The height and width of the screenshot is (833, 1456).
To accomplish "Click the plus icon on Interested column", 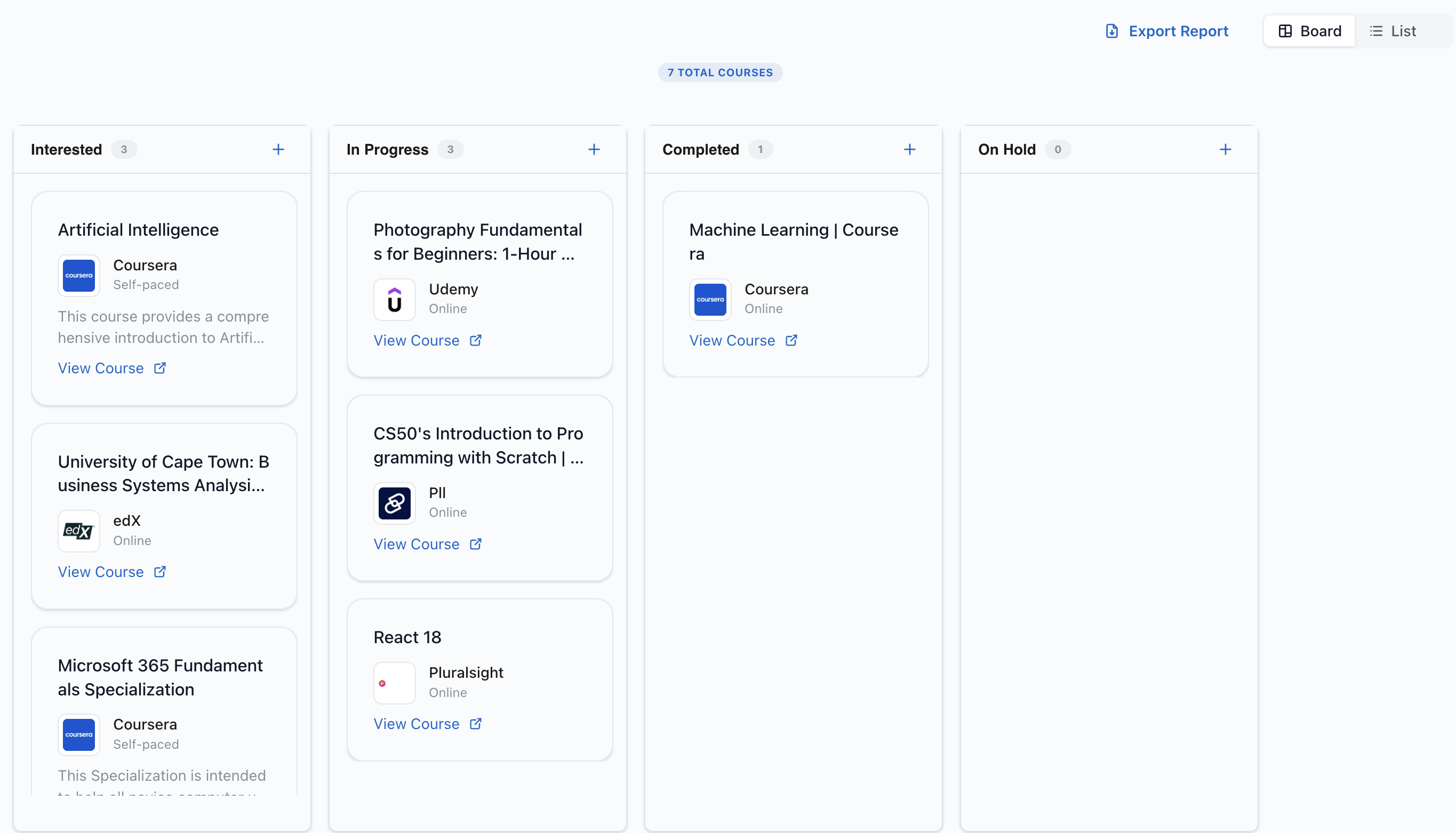I will tap(278, 149).
